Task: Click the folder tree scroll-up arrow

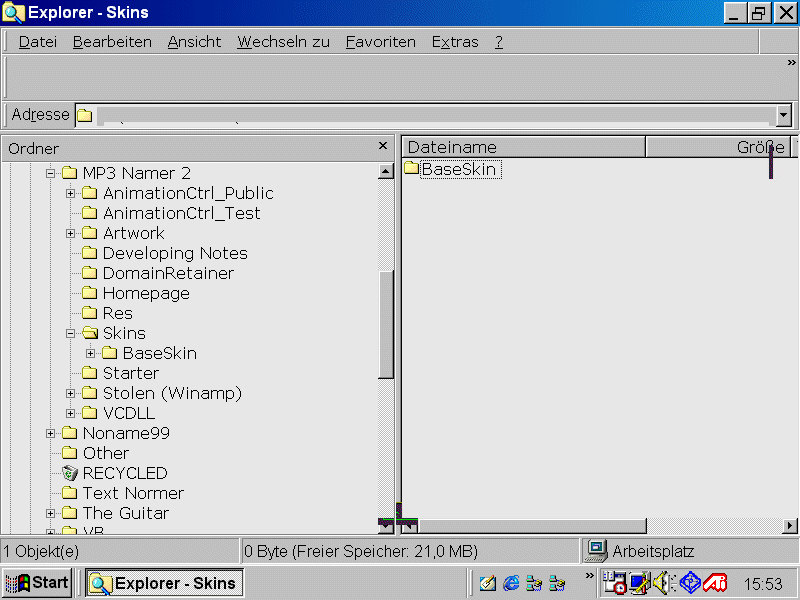Action: point(386,172)
